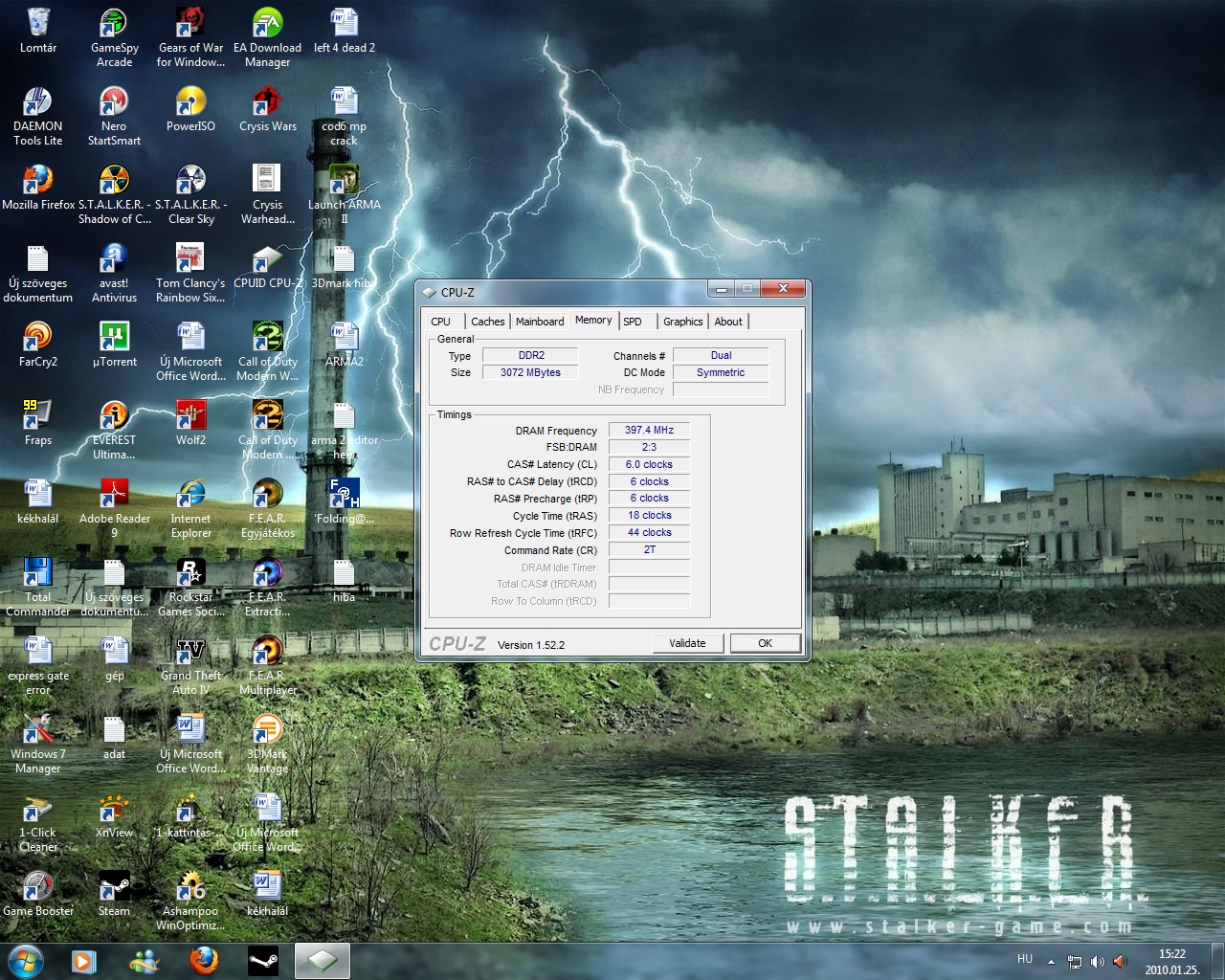Select the Fraps desktop icon

[x=38, y=423]
